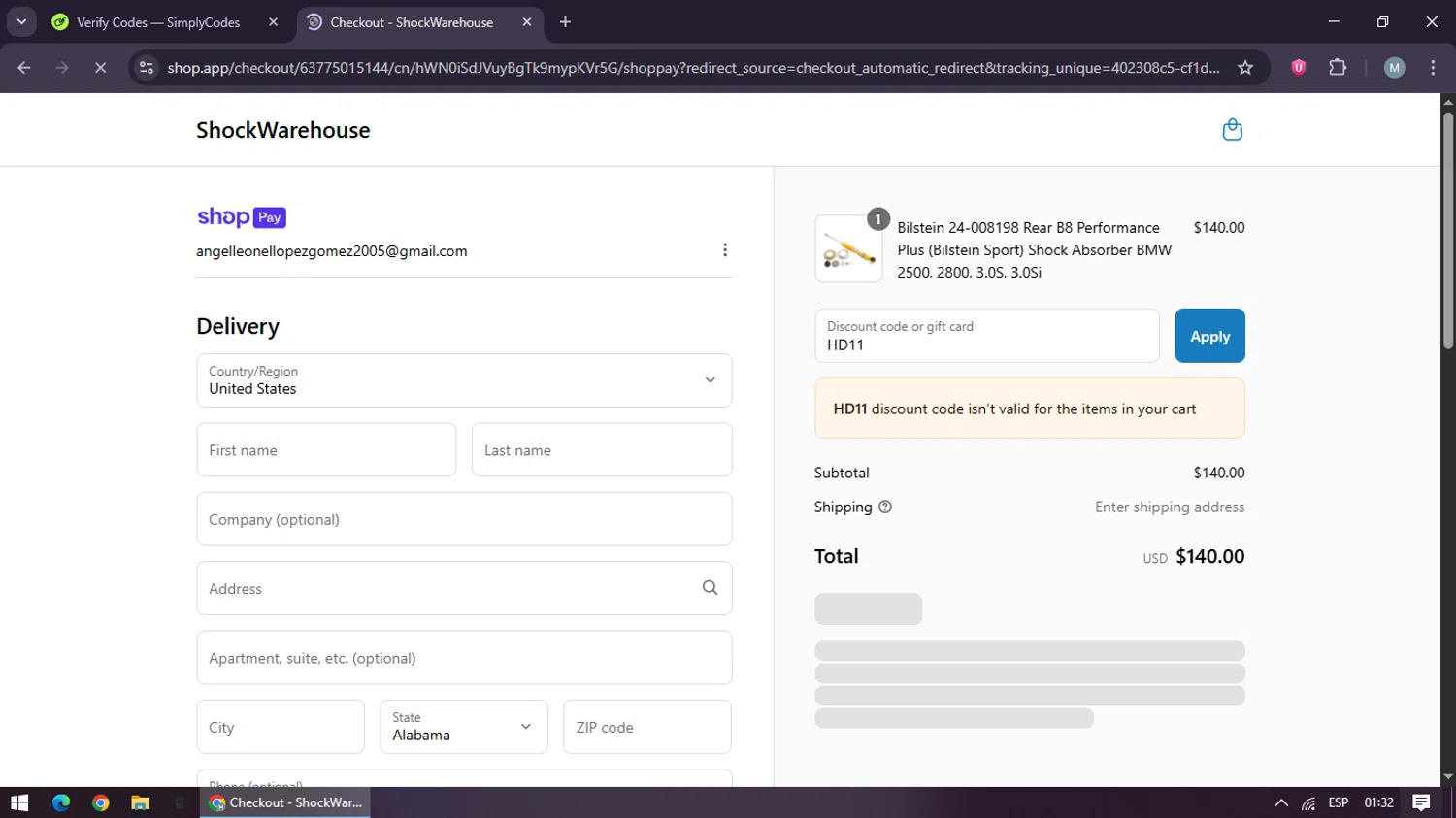
Task: Open the Chrome profile avatar M
Action: click(1394, 67)
